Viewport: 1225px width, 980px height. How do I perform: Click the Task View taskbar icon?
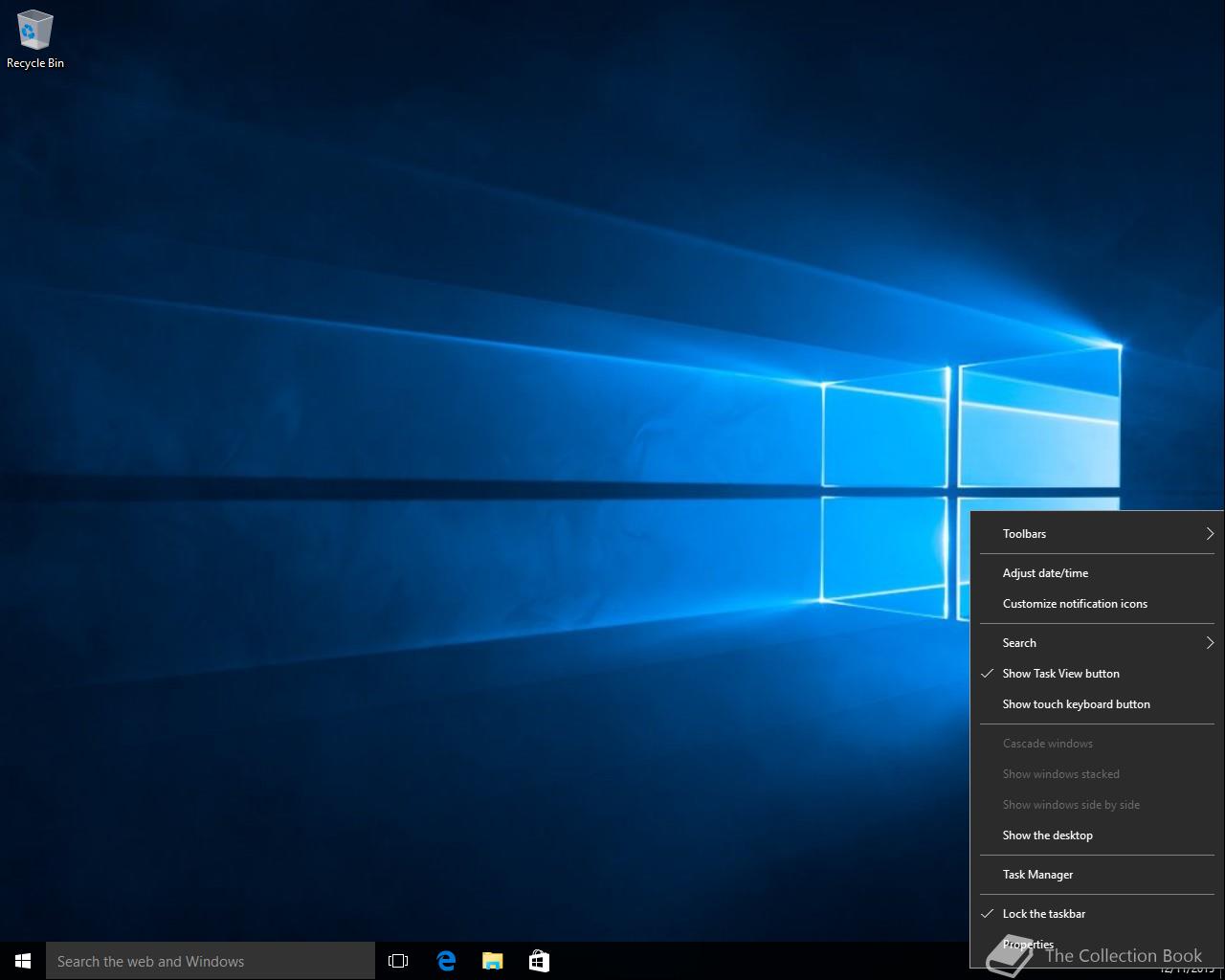398,961
